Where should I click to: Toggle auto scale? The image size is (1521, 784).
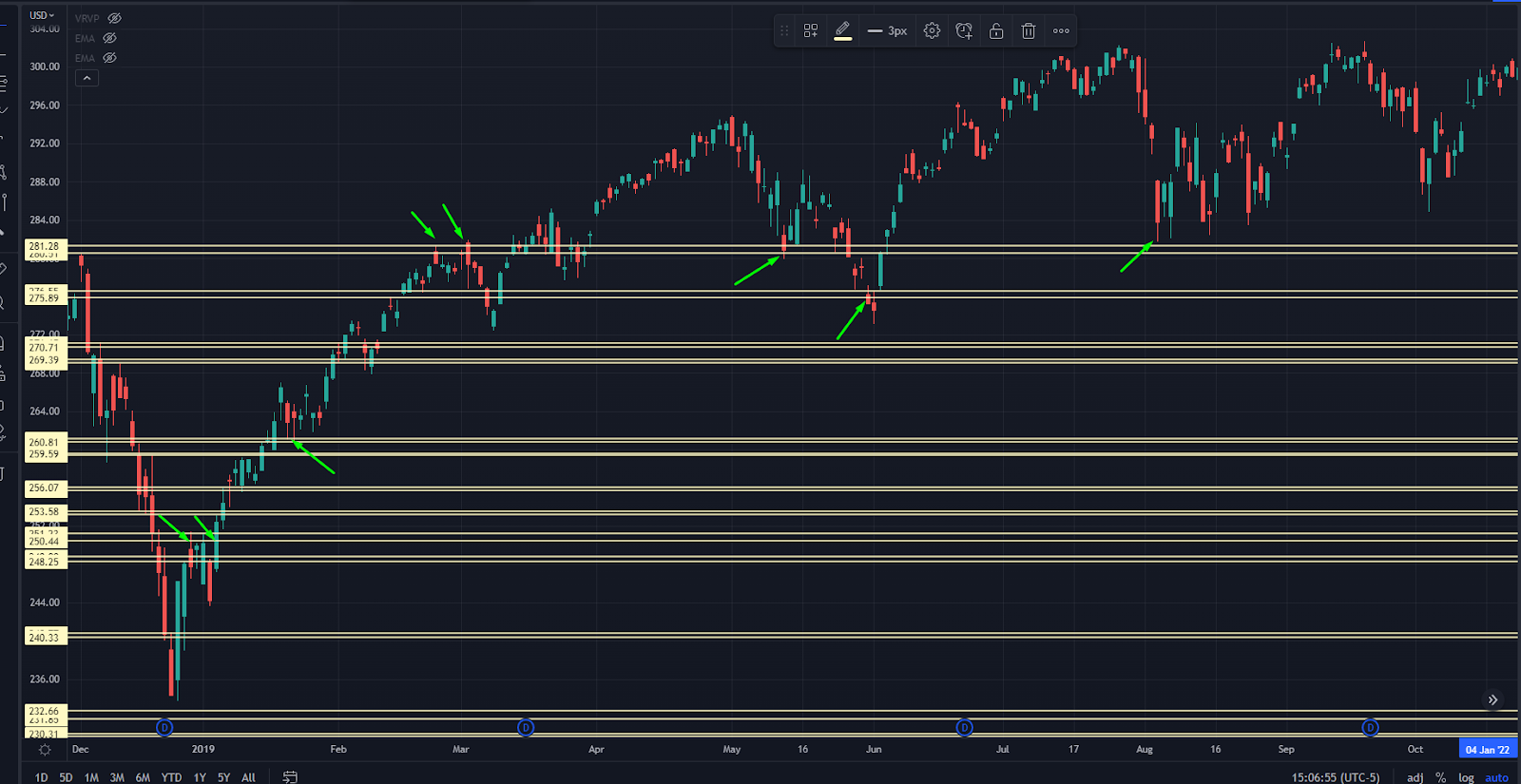click(x=1497, y=777)
